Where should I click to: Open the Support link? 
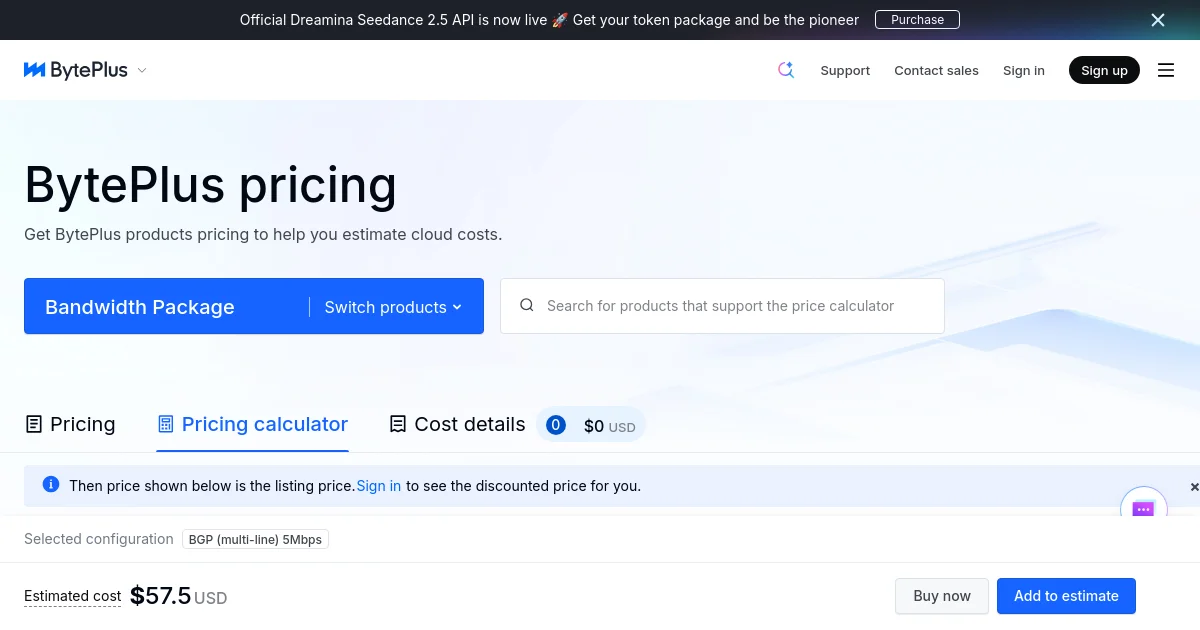point(845,70)
